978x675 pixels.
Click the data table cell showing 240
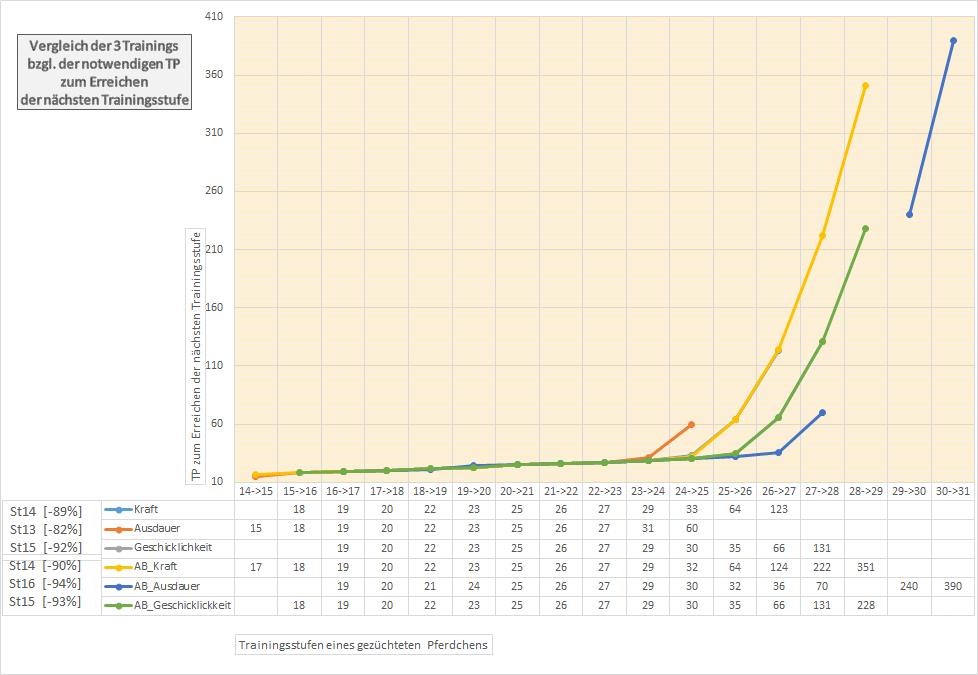coord(909,586)
